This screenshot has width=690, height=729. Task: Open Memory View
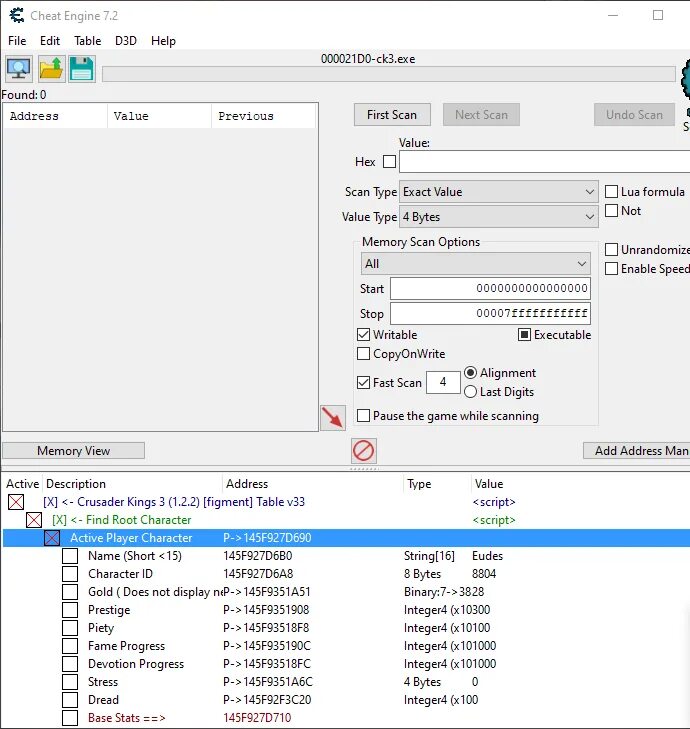click(73, 451)
